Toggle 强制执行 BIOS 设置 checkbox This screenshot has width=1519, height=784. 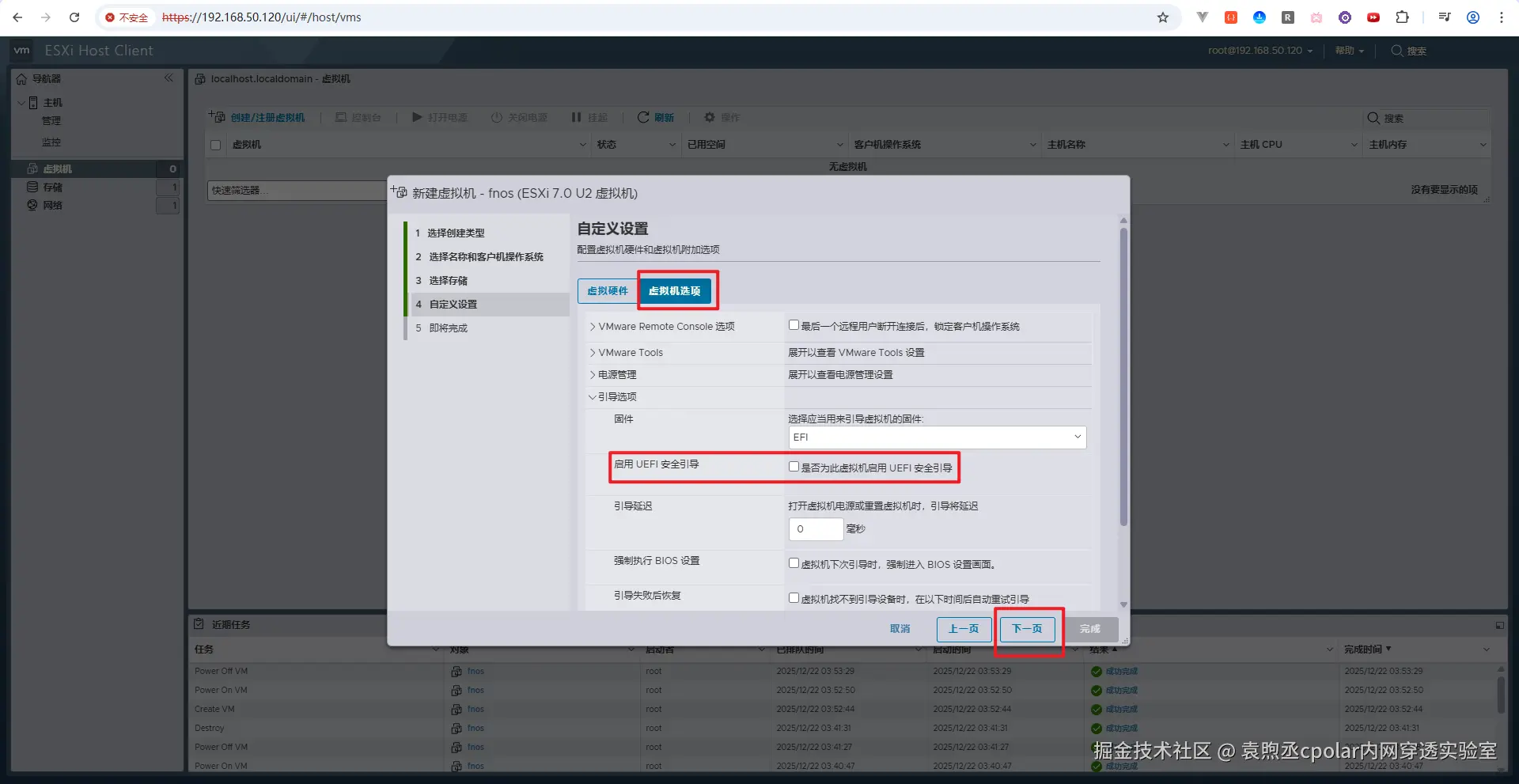click(x=794, y=563)
